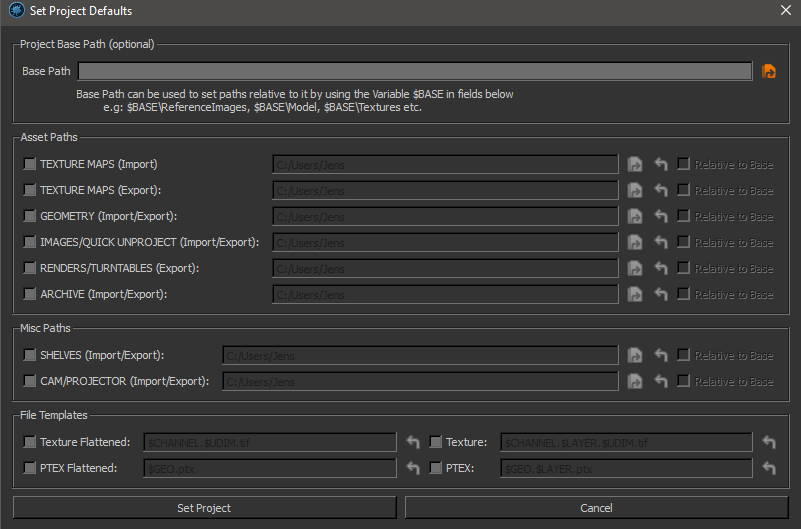Reset the CAM/PROJECTOR path to default
This screenshot has height=529, width=801.
coord(660,381)
